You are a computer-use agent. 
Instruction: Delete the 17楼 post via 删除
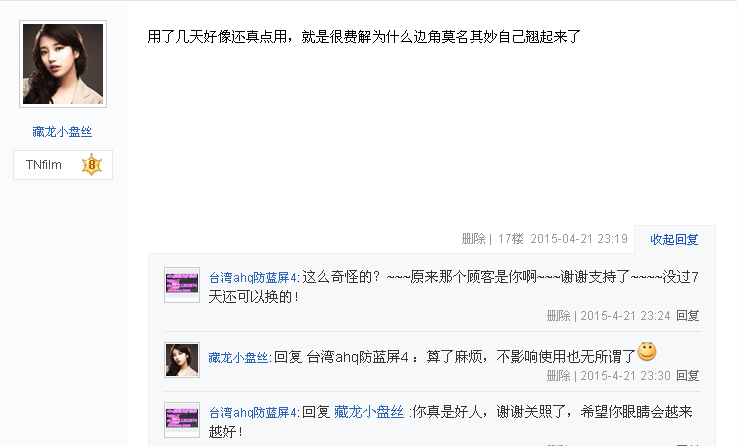click(473, 239)
